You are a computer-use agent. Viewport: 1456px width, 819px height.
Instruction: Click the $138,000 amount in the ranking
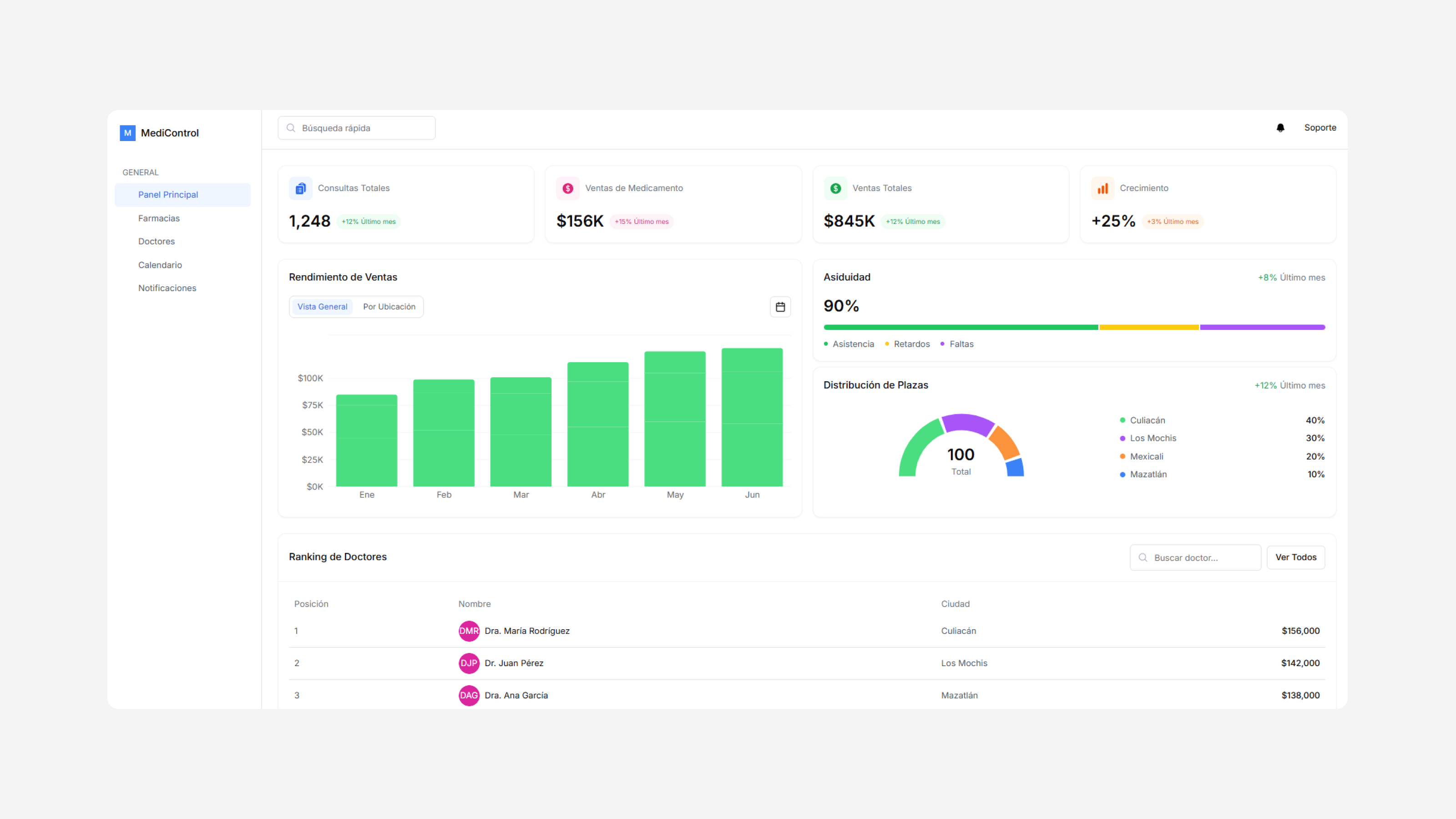[x=1300, y=696]
